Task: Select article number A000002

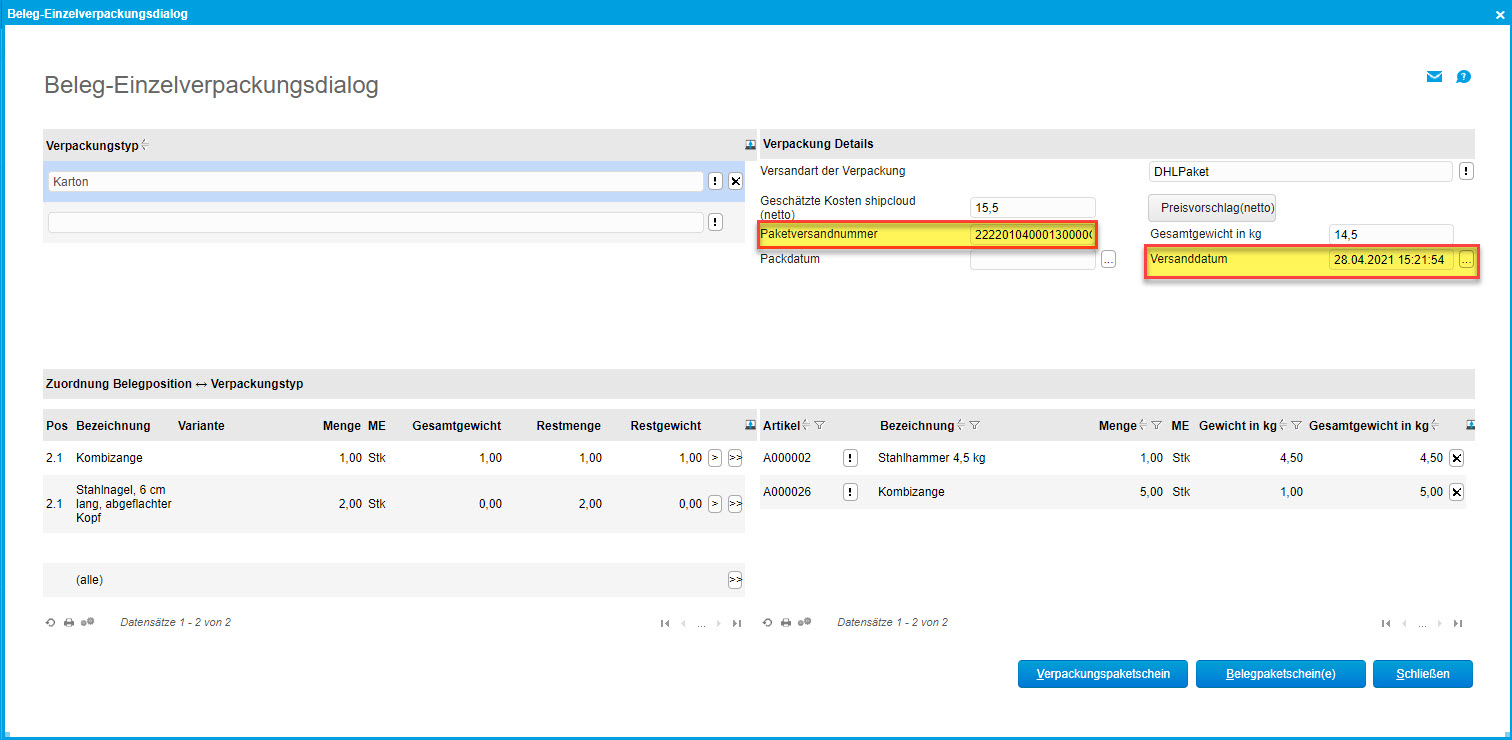Action: [787, 458]
